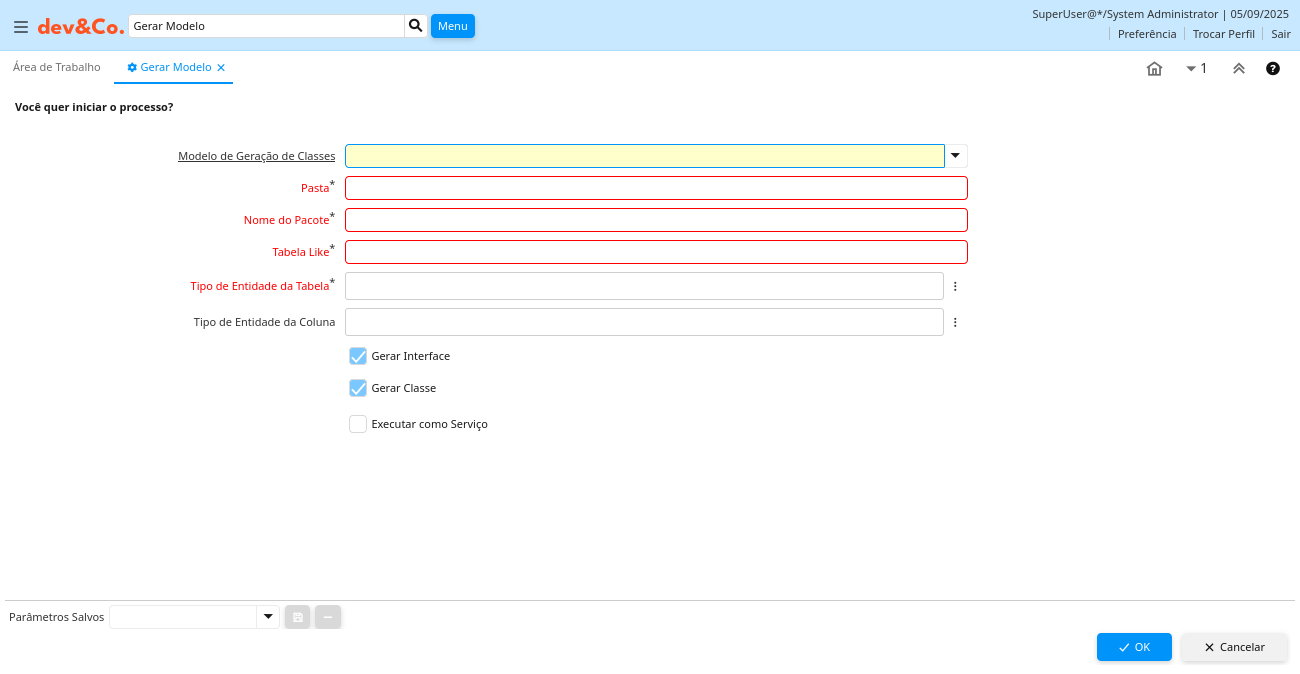This screenshot has width=1300, height=674.
Task: Uncheck the Gerar Interface checkbox
Action: pos(358,356)
